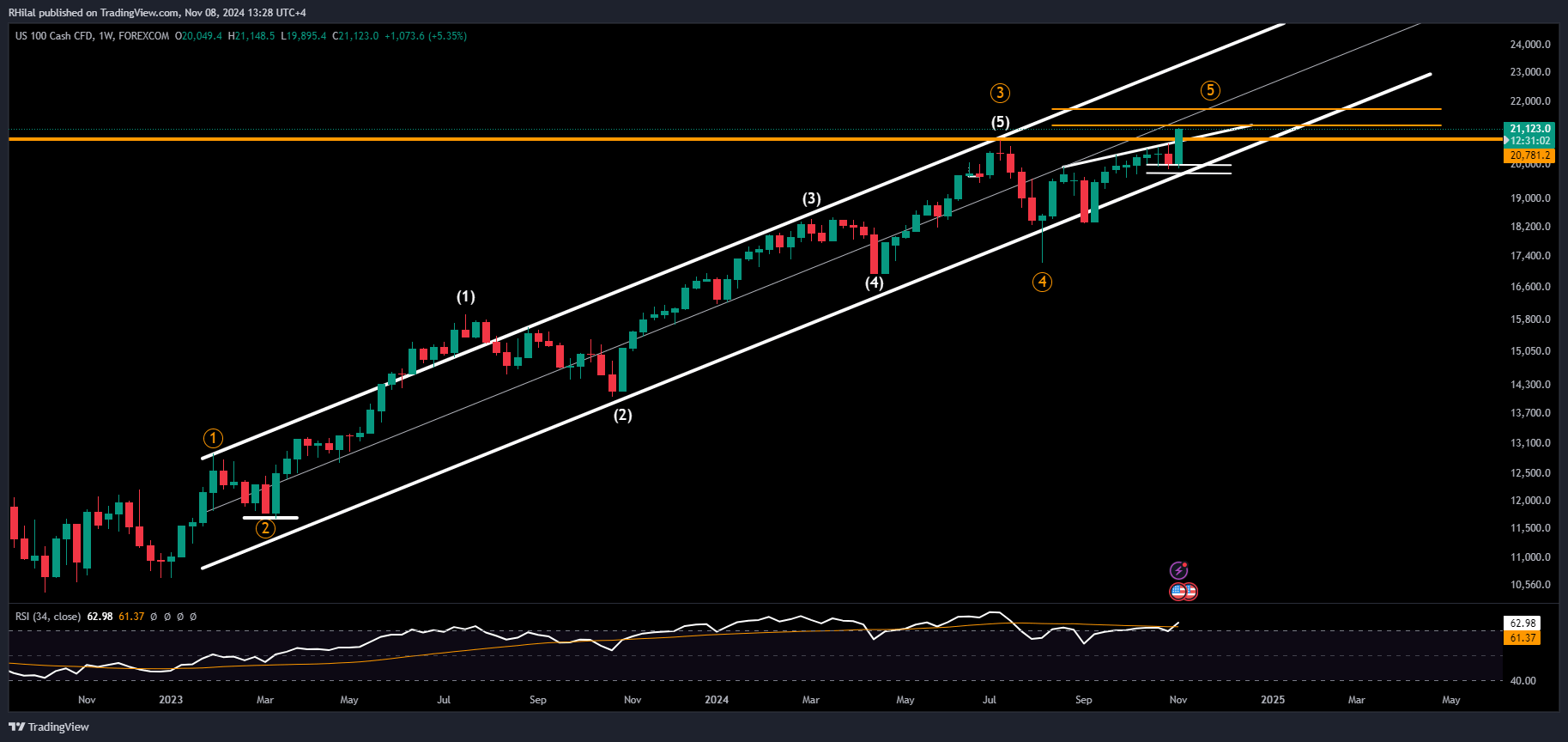
Task: Click the 40.00 RSI axis label
Action: [1523, 681]
